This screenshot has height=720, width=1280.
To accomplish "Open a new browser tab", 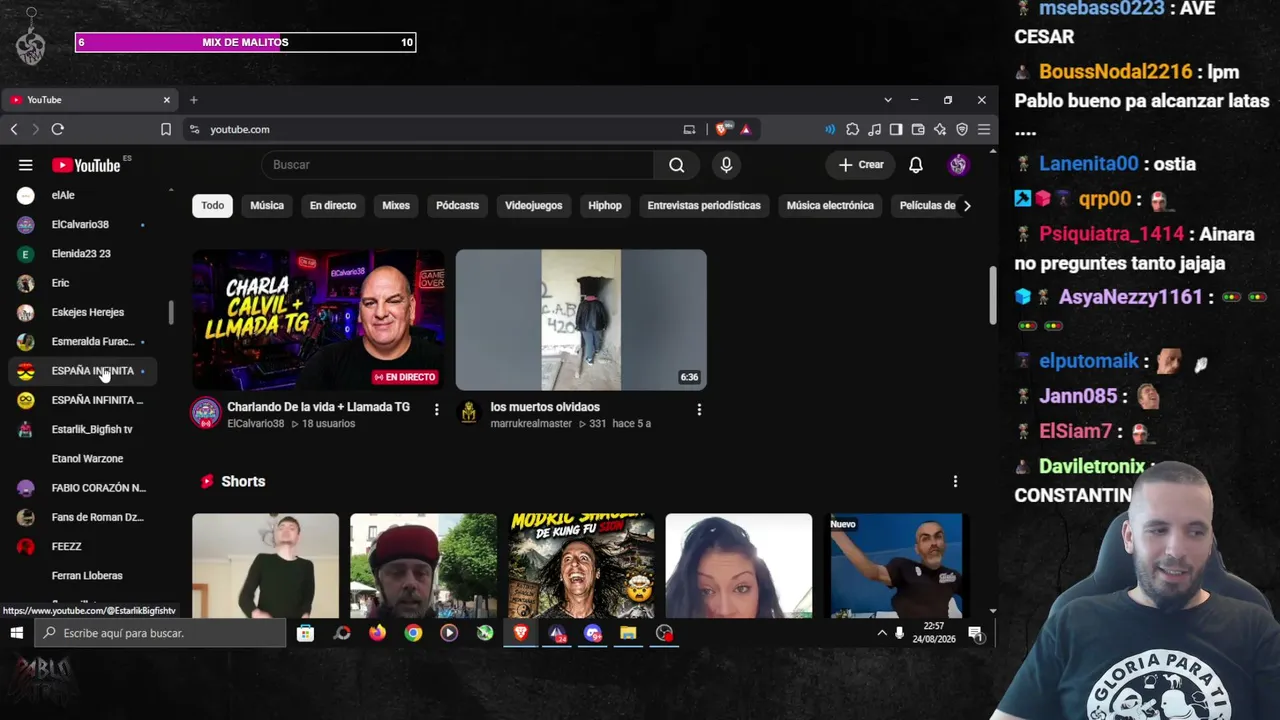I will (194, 100).
